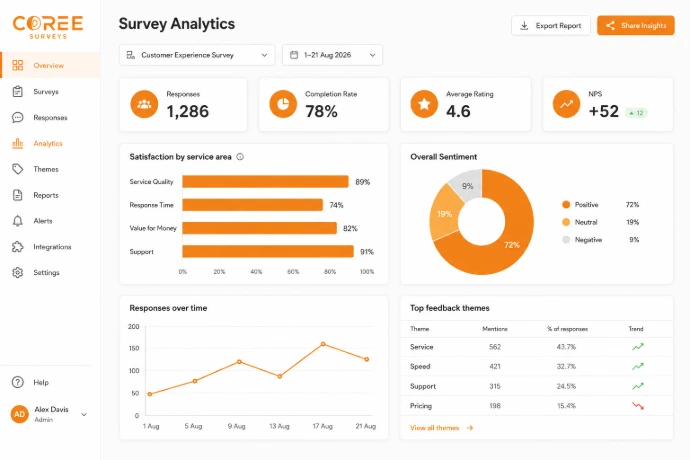Click the Response Time 74% bar
The width and height of the screenshot is (690, 460).
pyautogui.click(x=253, y=205)
